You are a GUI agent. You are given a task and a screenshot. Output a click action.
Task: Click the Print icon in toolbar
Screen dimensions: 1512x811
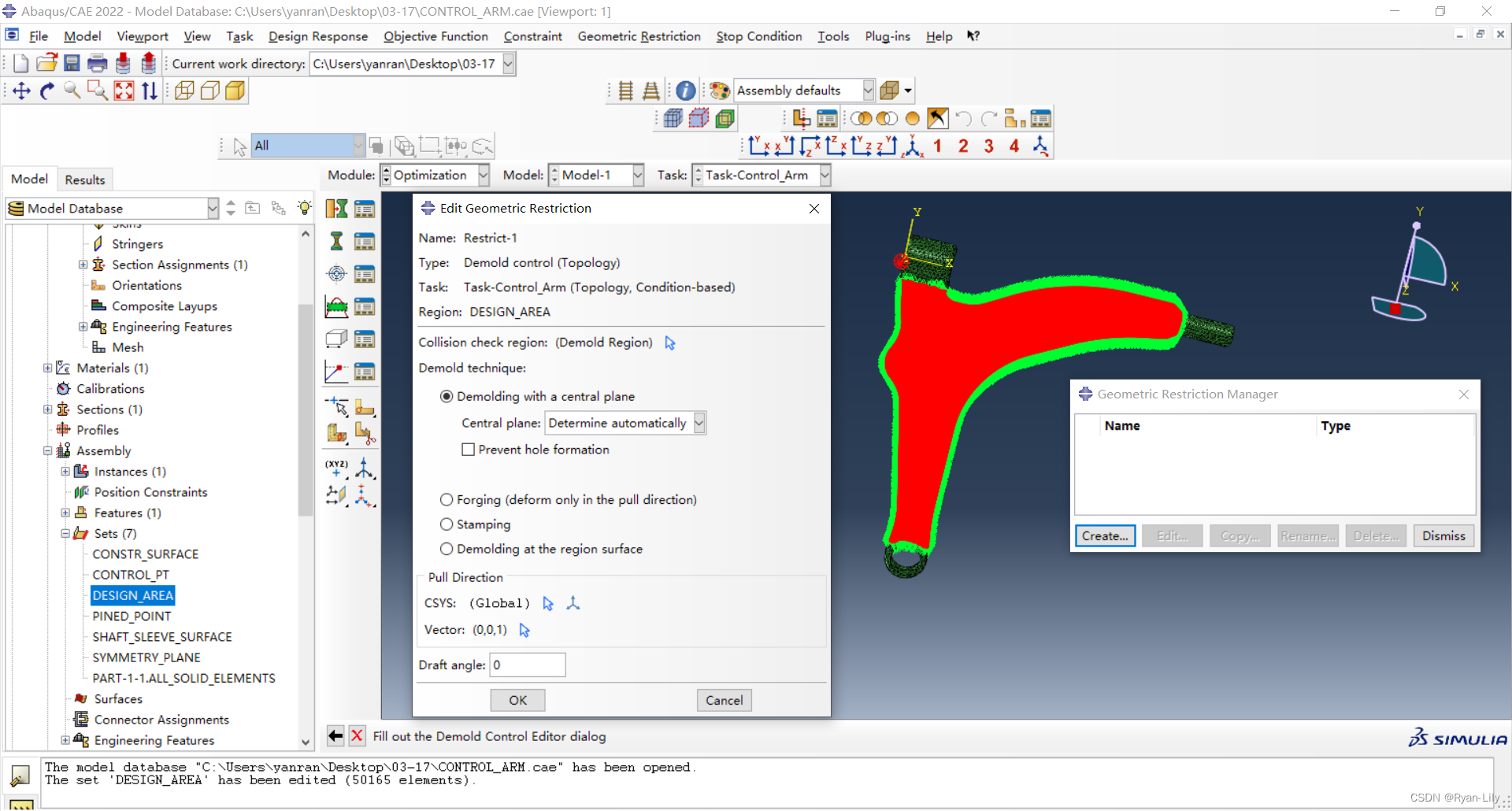98,64
